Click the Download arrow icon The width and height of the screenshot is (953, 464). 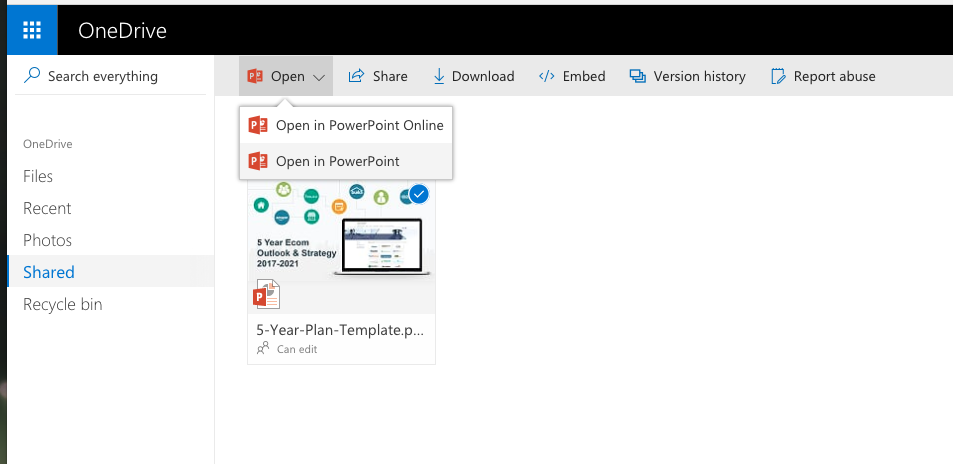tap(438, 76)
